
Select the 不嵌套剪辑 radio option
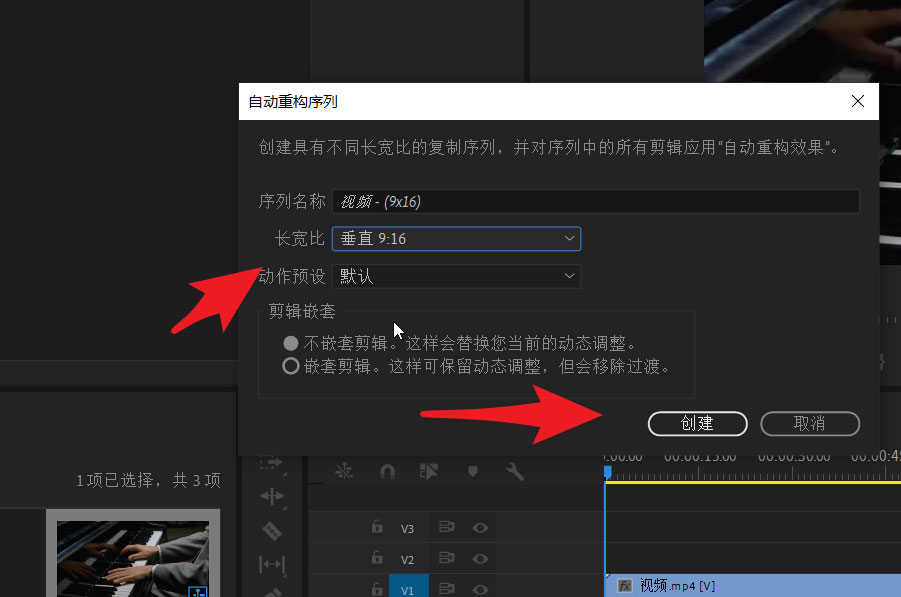click(x=291, y=344)
